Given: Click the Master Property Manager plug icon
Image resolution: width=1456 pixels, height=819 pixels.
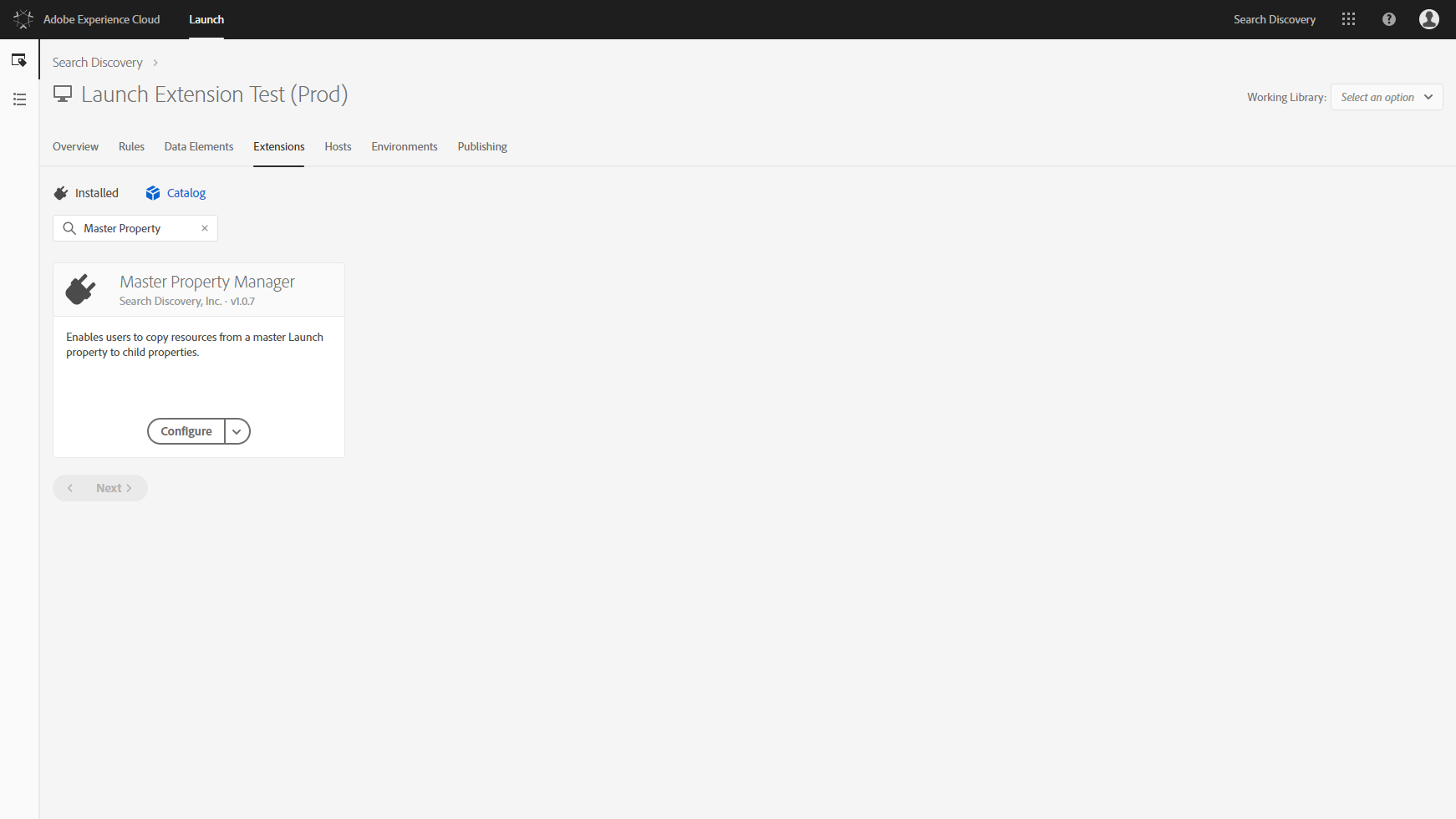Looking at the screenshot, I should 81,290.
